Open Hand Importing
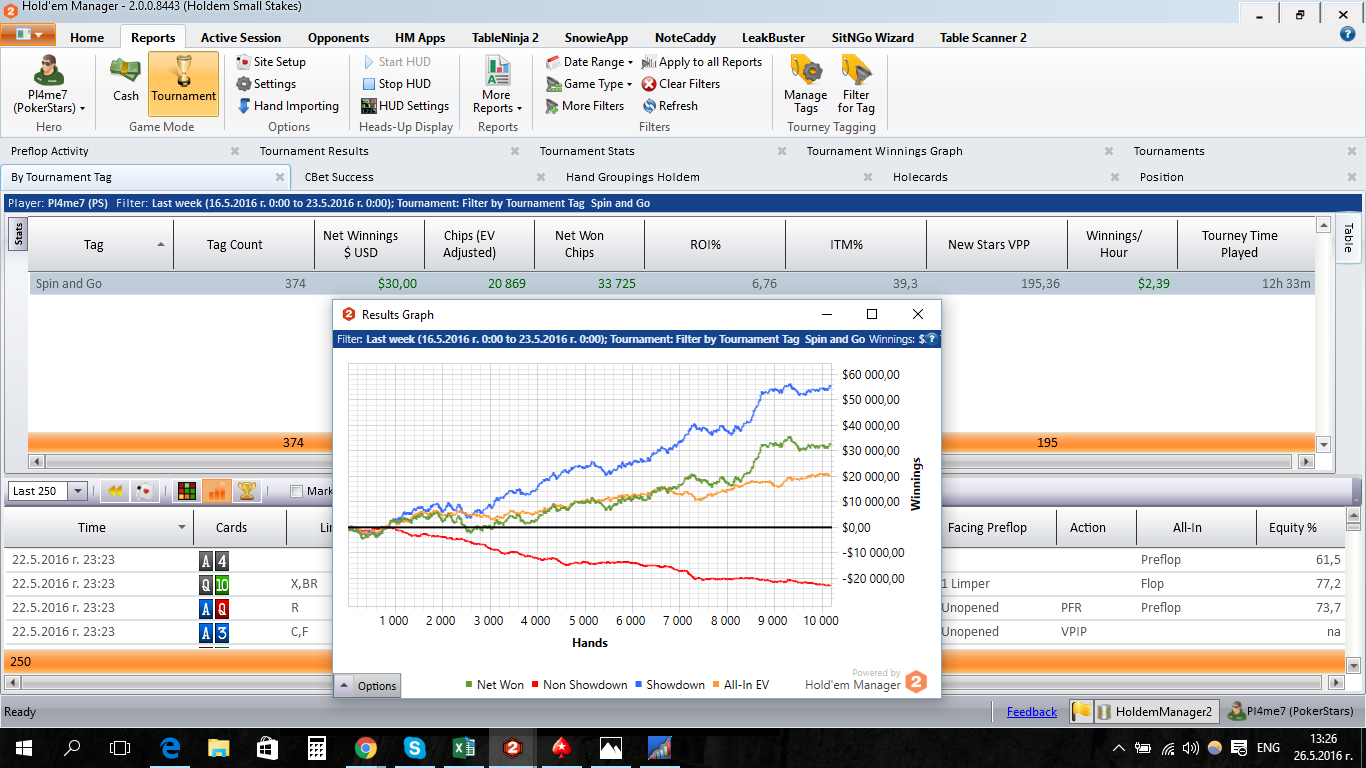 pos(288,106)
